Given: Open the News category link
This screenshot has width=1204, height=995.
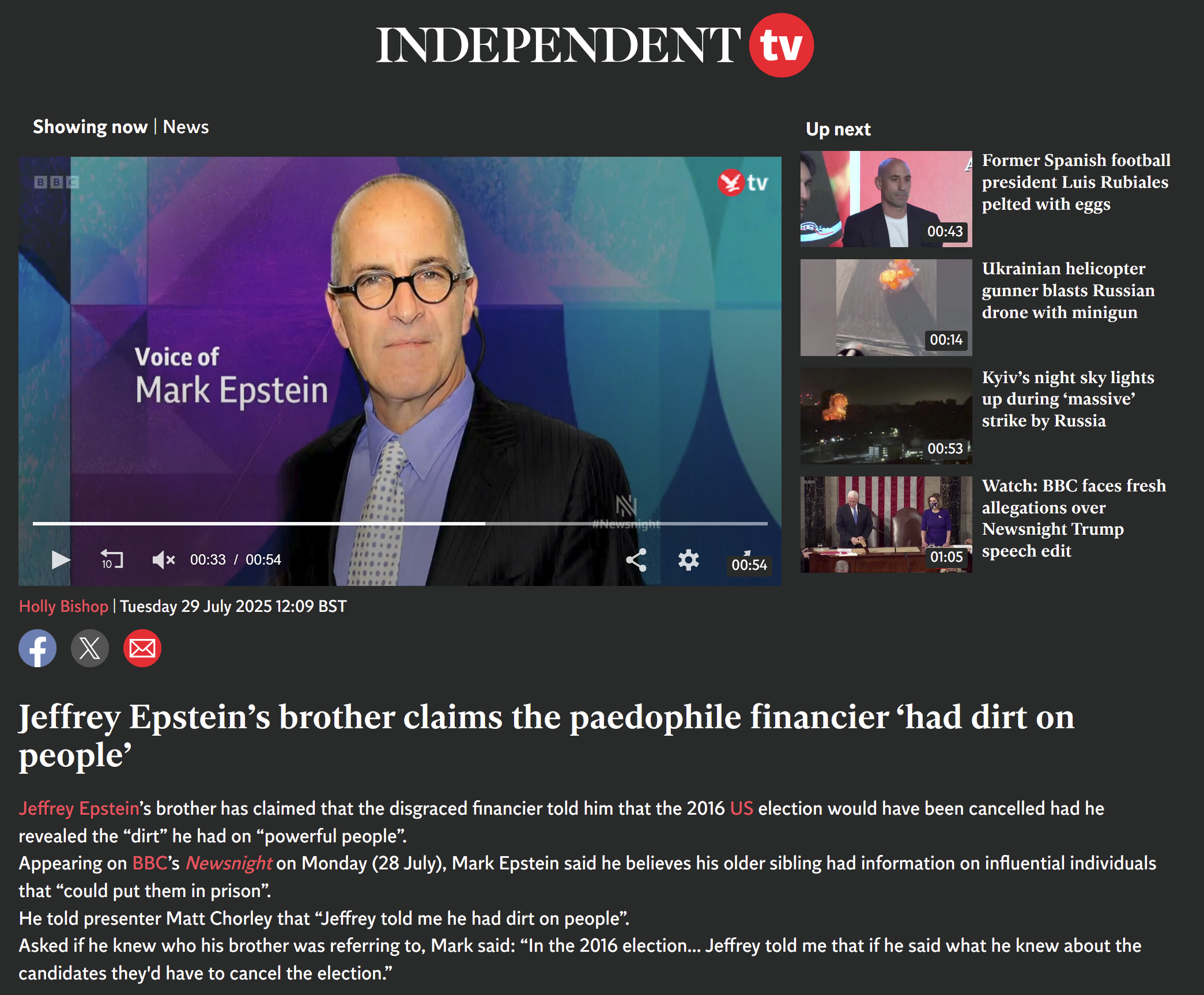Looking at the screenshot, I should (x=186, y=127).
